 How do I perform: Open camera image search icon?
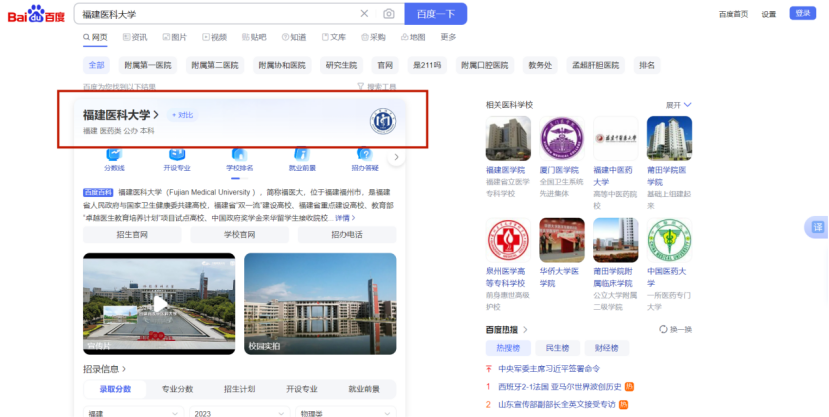click(389, 14)
